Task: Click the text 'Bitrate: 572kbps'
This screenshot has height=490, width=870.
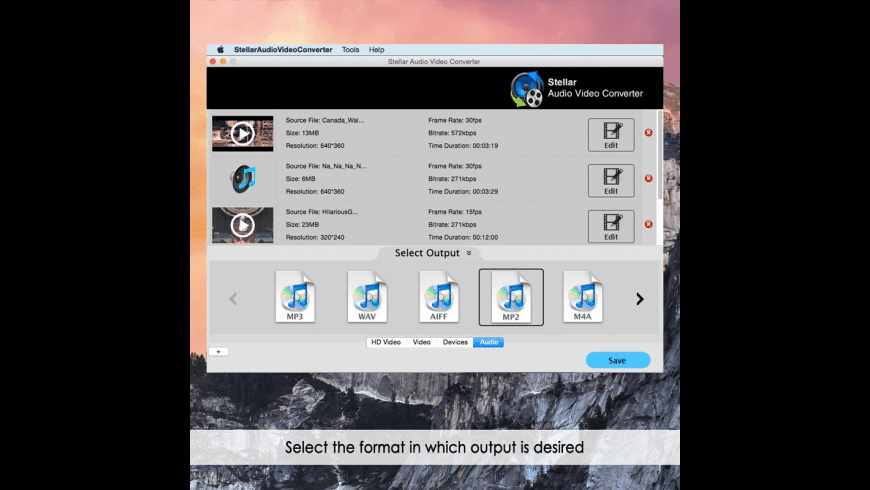Action: click(452, 133)
